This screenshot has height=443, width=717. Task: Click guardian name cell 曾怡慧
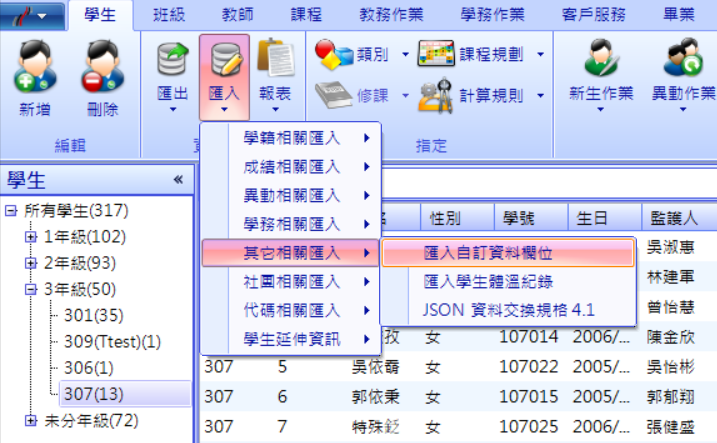(x=671, y=307)
